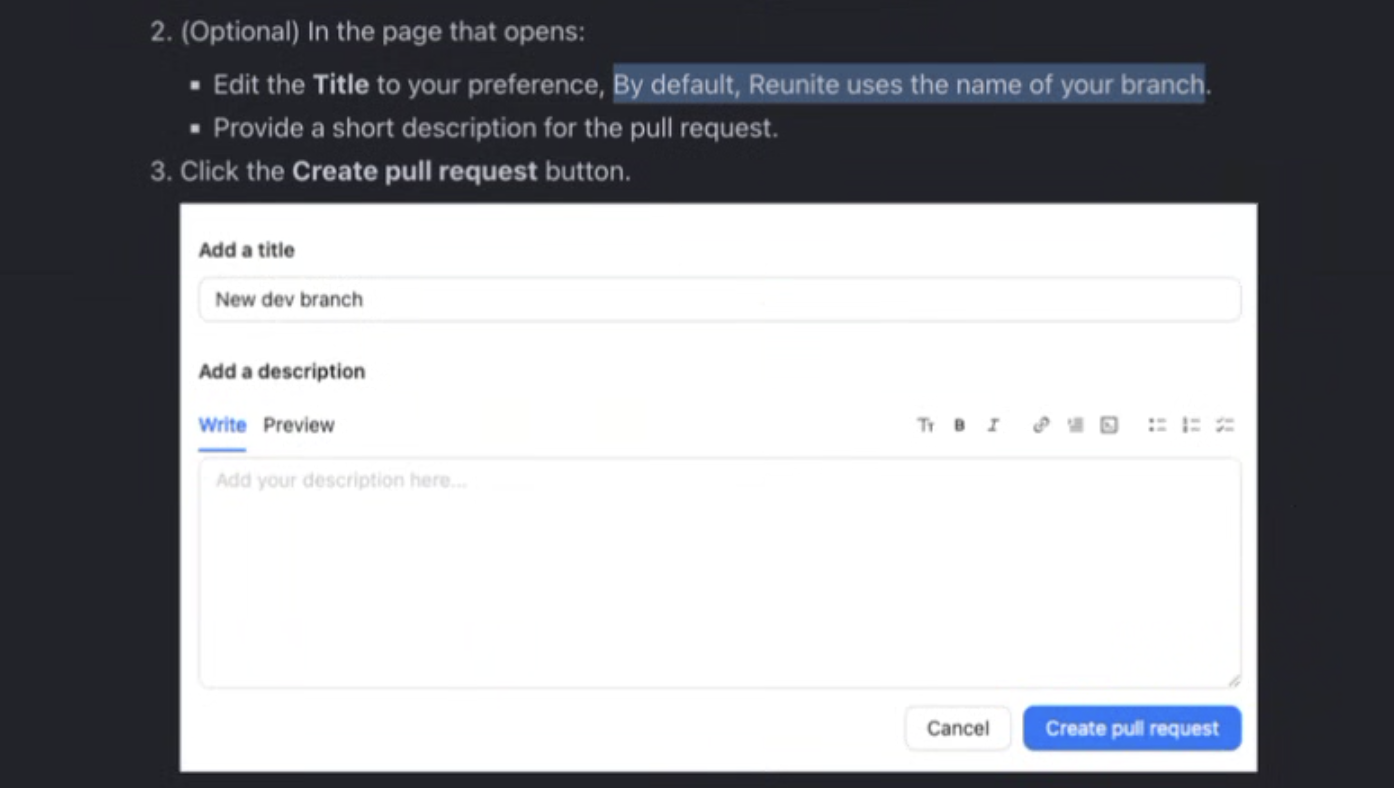Switch to the Preview tab
This screenshot has height=788, width=1394.
pyautogui.click(x=298, y=425)
